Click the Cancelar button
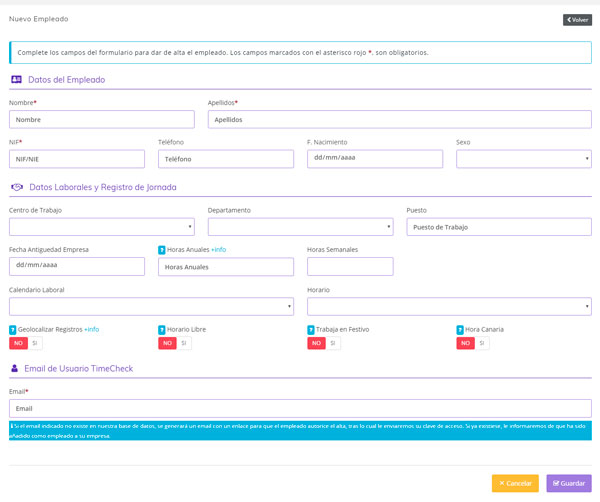 click(515, 483)
